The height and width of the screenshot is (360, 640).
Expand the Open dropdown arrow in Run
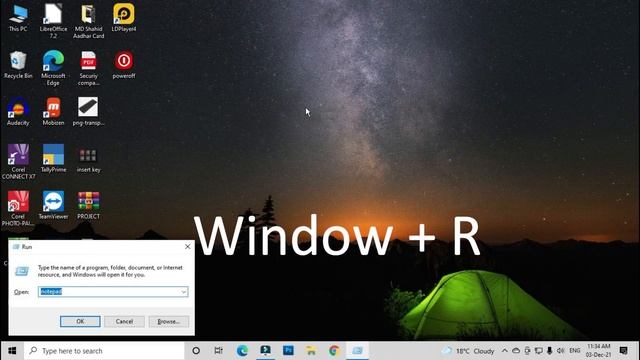click(x=184, y=292)
